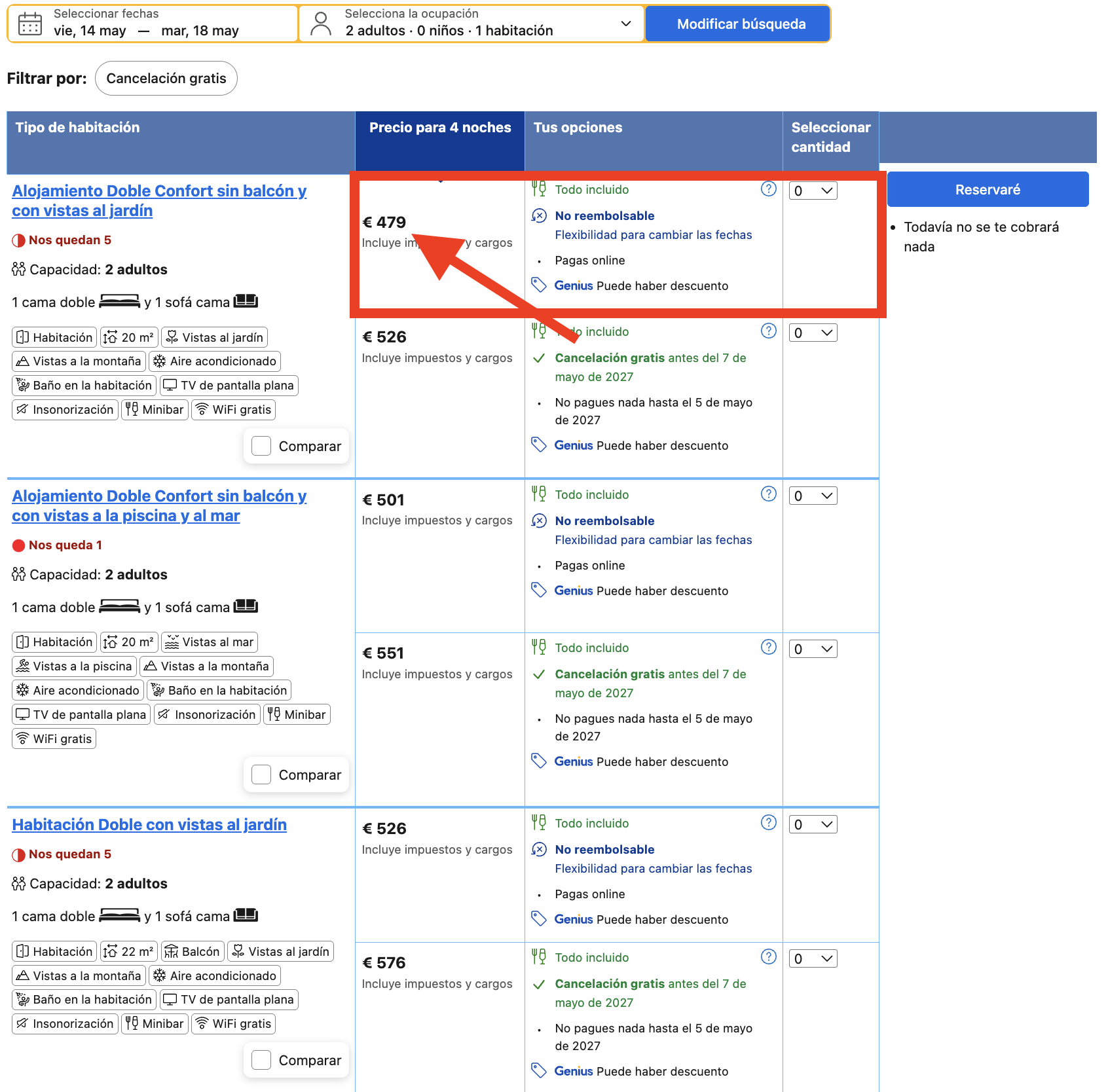Click the check-out date mar, 18 may
Screen dimensions: 1108x1092
click(x=200, y=31)
